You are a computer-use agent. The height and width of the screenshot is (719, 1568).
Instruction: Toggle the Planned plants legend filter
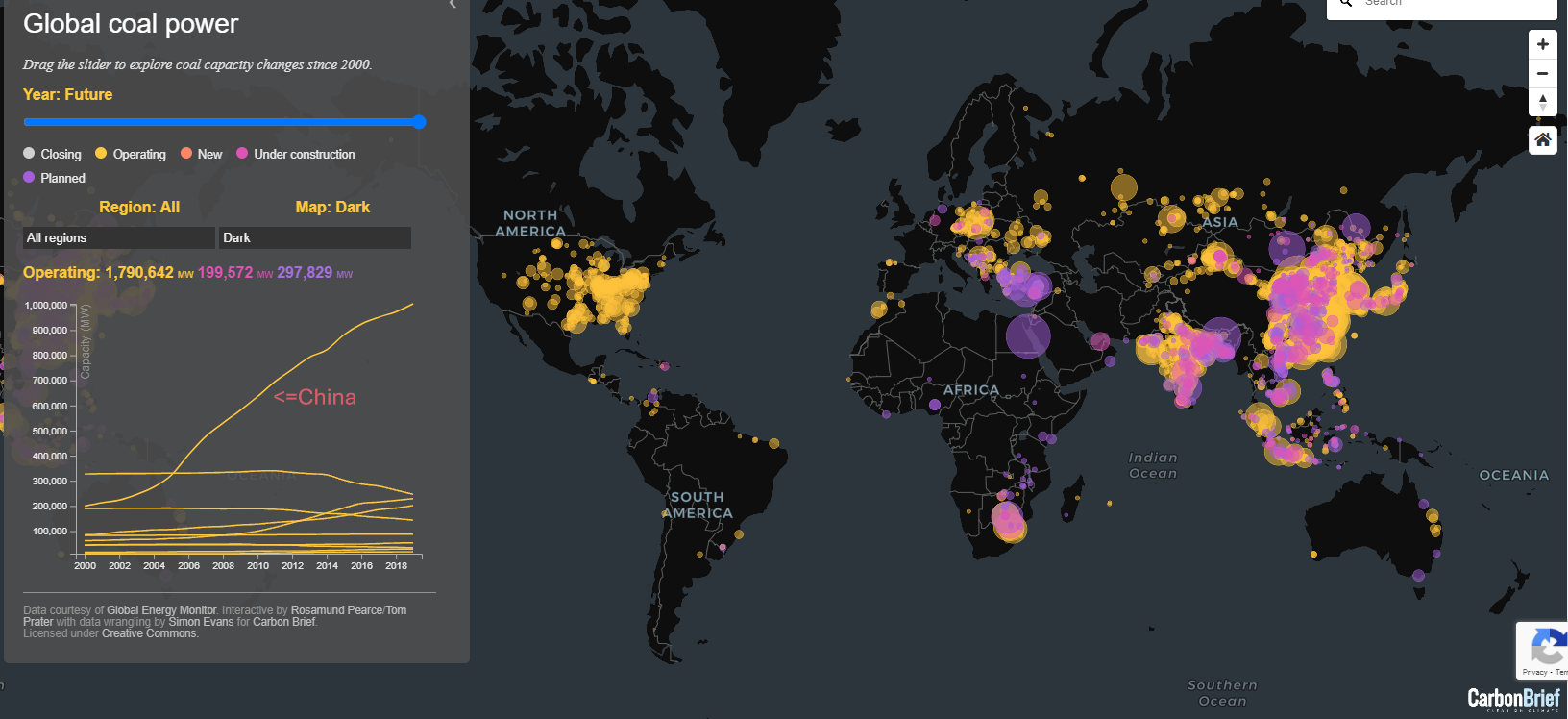54,178
